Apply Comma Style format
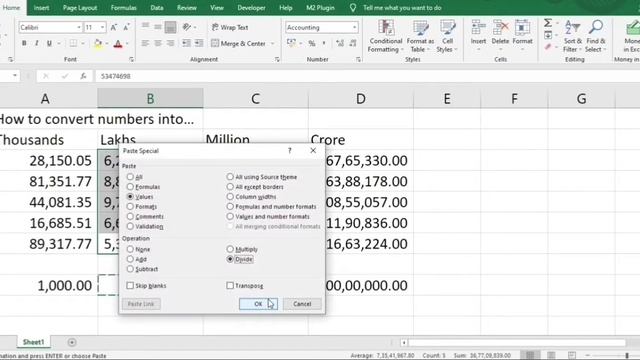 point(324,43)
